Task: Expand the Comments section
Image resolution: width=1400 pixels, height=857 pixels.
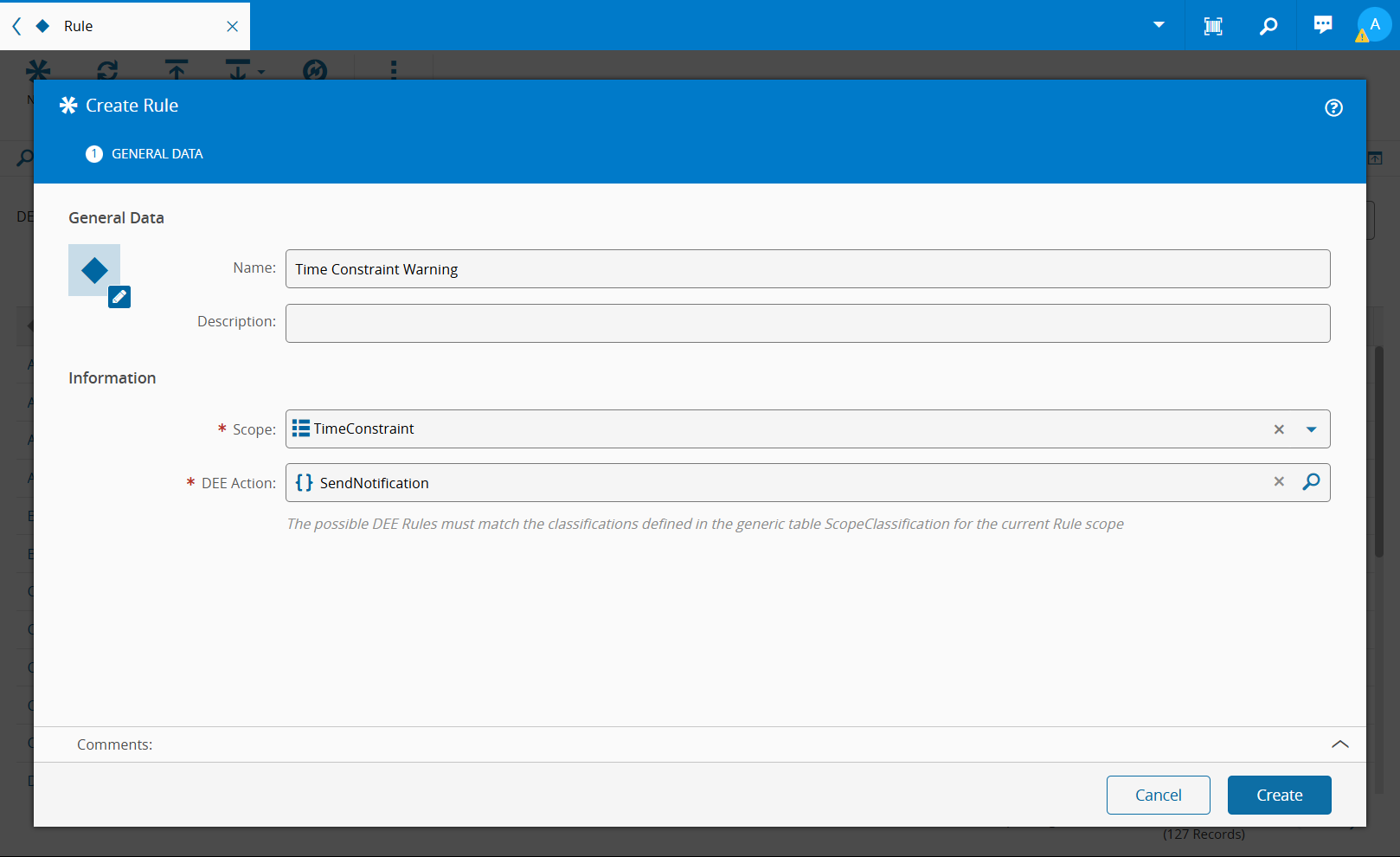Action: (x=1339, y=744)
